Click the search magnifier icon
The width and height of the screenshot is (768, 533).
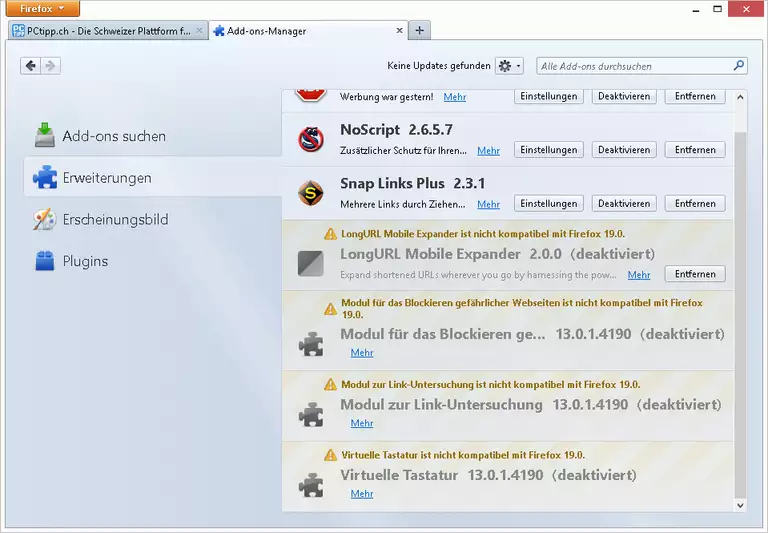(x=739, y=66)
